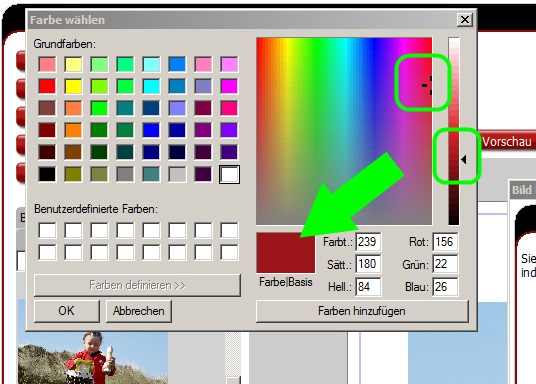Click the child photo in the background window
The height and width of the screenshot is (384, 536).
92,358
